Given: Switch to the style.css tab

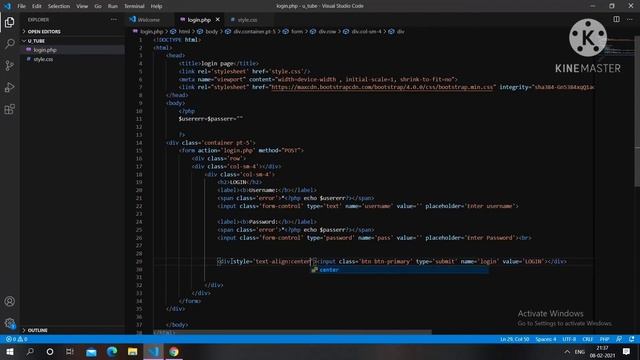Looking at the screenshot, I should (247, 20).
